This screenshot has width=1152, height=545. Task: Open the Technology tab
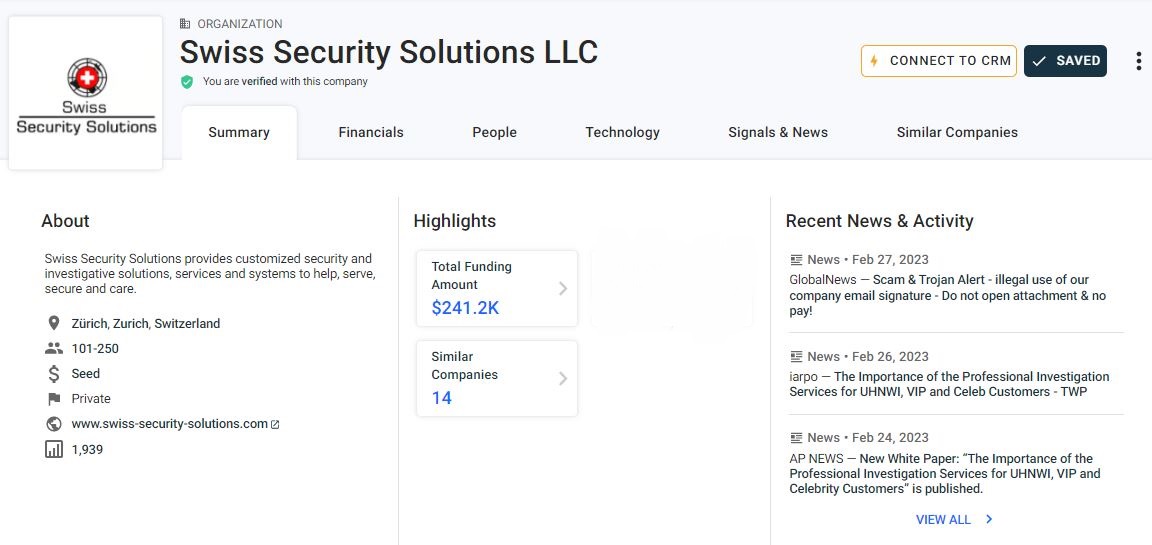point(622,132)
